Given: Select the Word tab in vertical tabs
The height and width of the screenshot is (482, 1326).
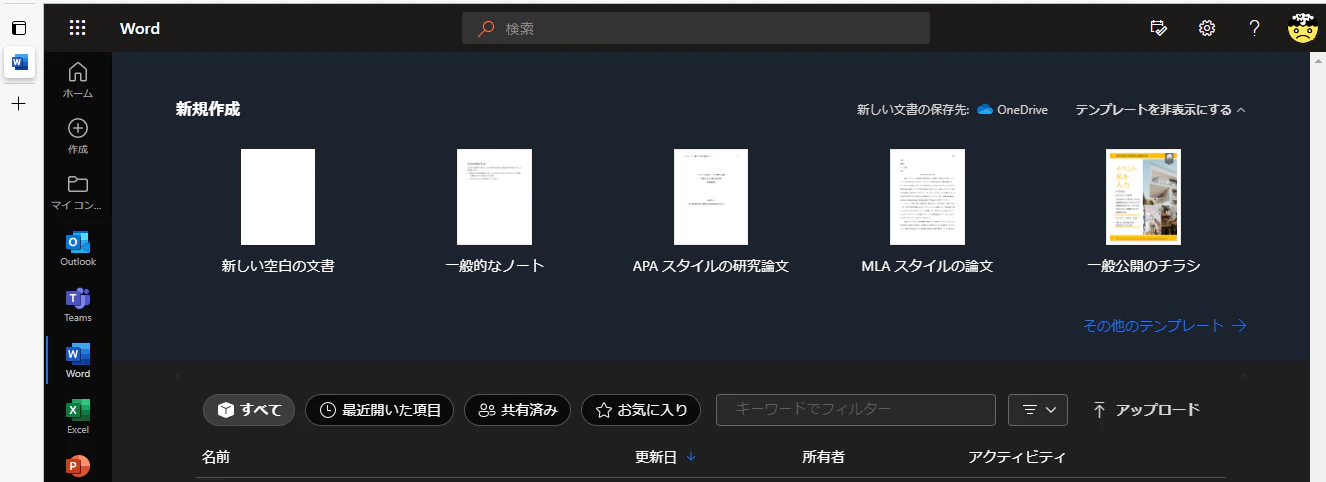Looking at the screenshot, I should (19, 62).
